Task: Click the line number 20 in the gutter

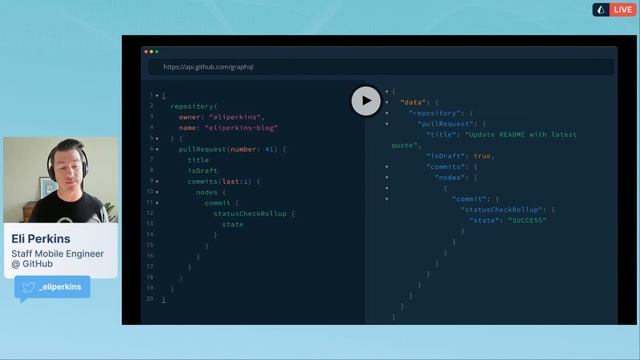Action: (150, 299)
